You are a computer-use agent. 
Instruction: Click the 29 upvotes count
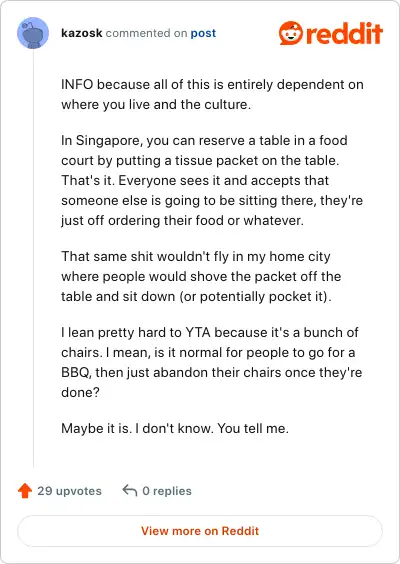pyautogui.click(x=69, y=491)
